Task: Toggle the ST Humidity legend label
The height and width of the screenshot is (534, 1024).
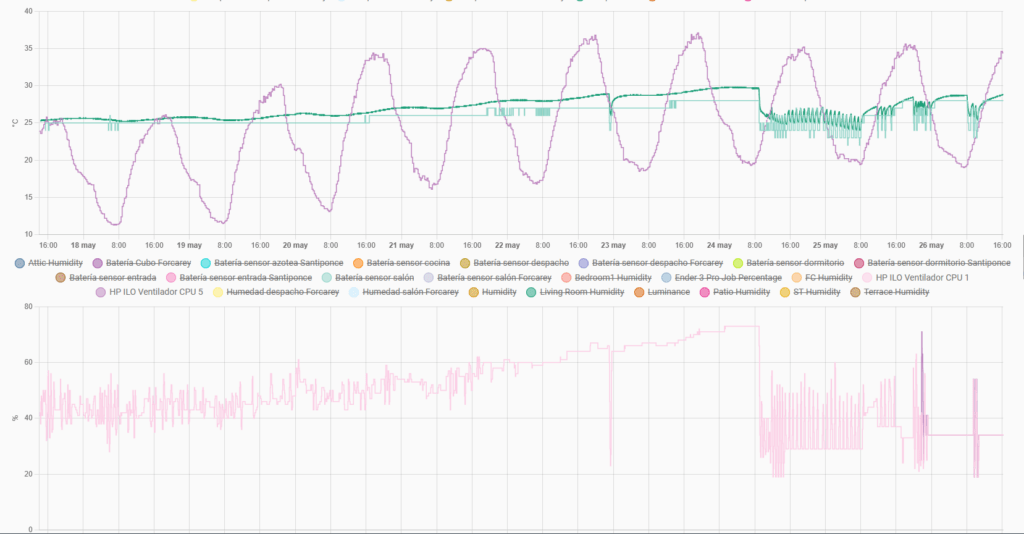Action: coord(816,292)
